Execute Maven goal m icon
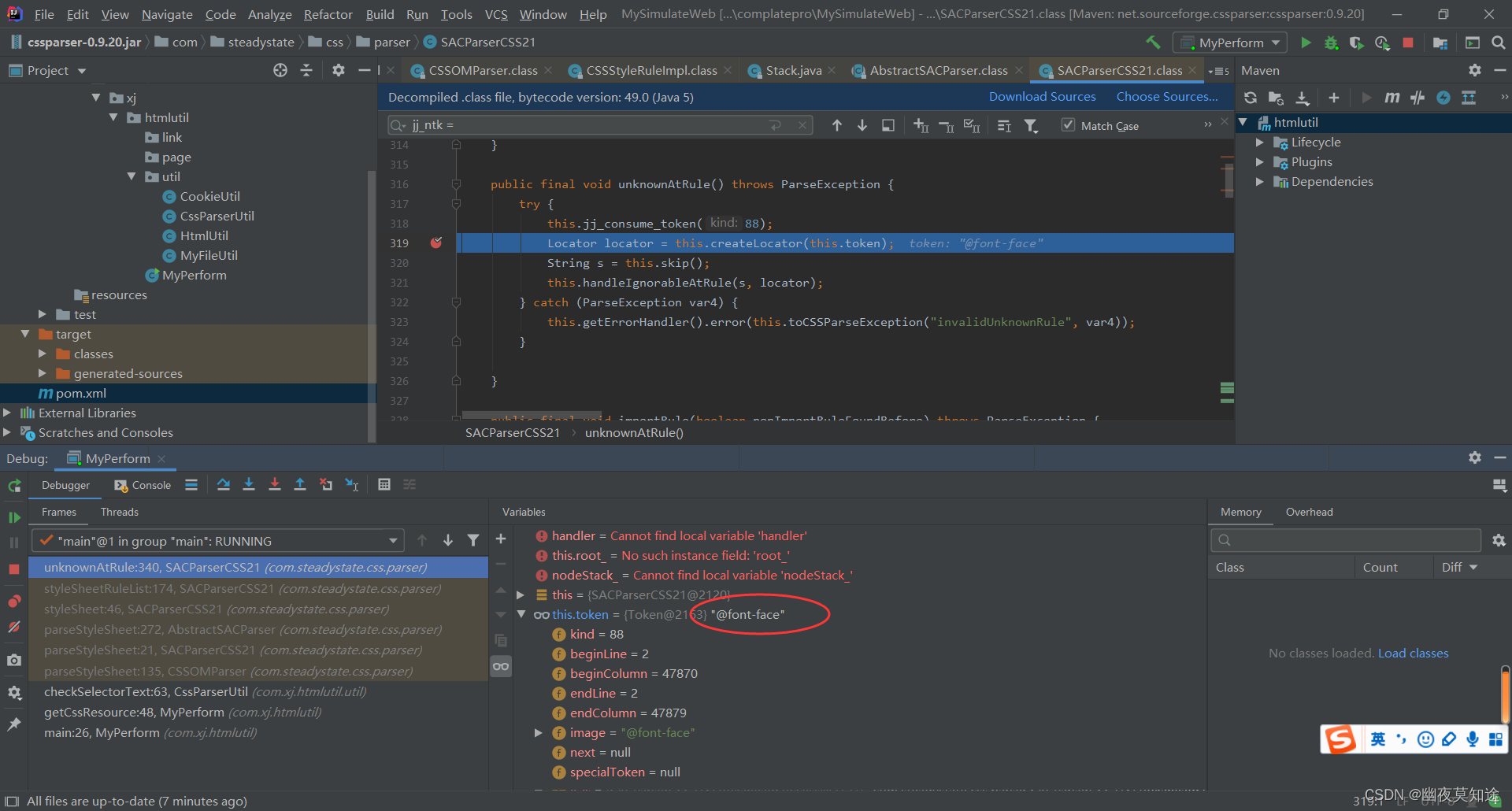Viewport: 1512px width, 811px height. [x=1392, y=98]
